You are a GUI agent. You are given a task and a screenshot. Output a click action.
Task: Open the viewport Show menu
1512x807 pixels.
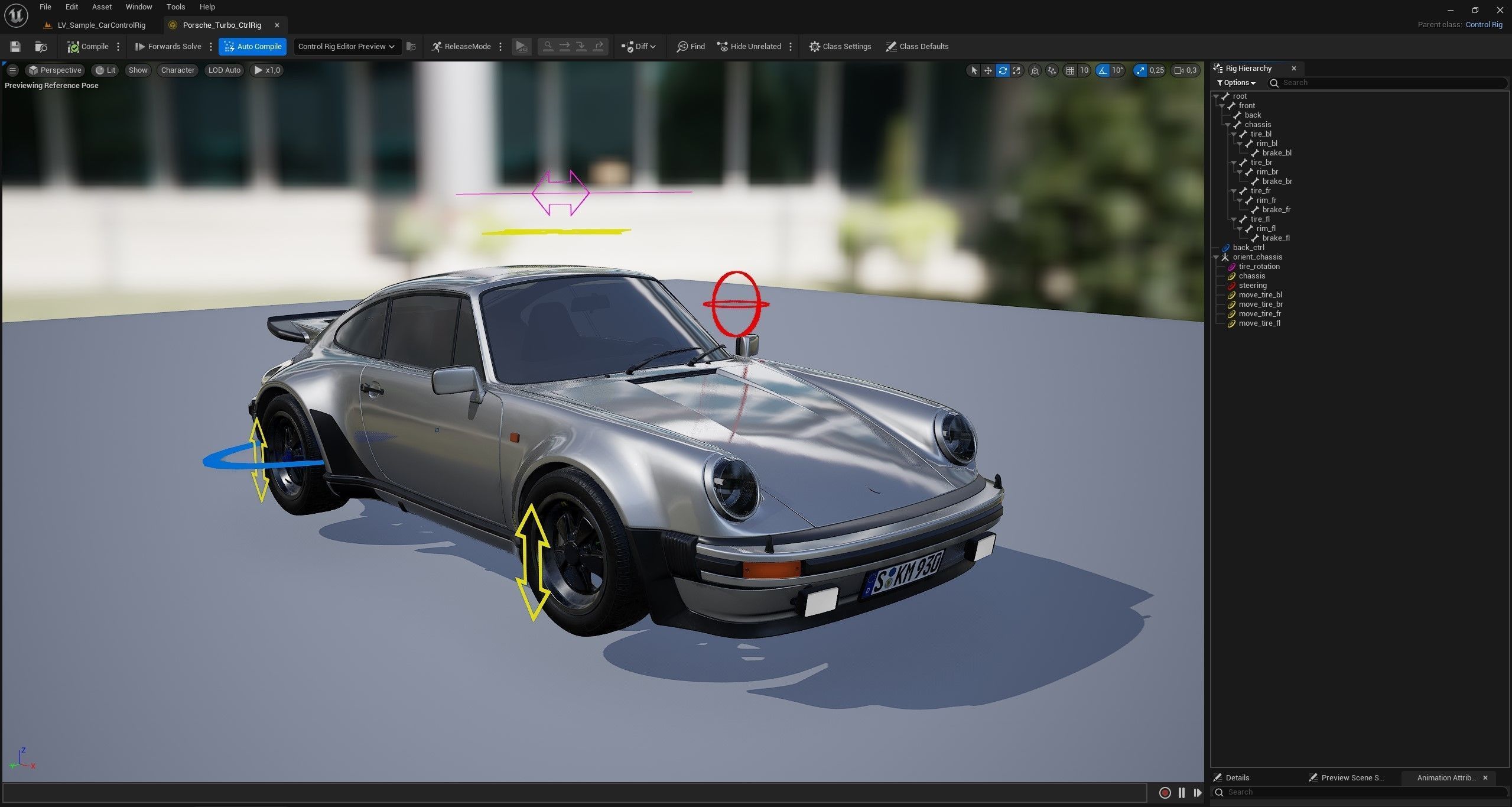(x=138, y=70)
